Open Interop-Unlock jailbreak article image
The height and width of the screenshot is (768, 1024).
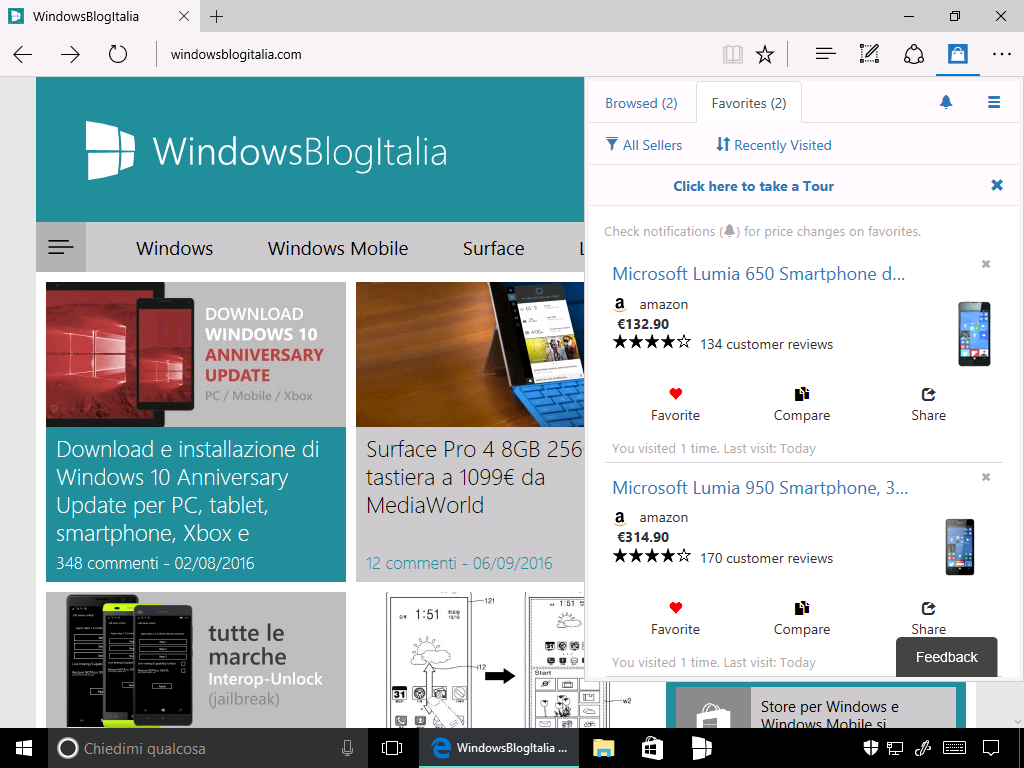point(195,660)
